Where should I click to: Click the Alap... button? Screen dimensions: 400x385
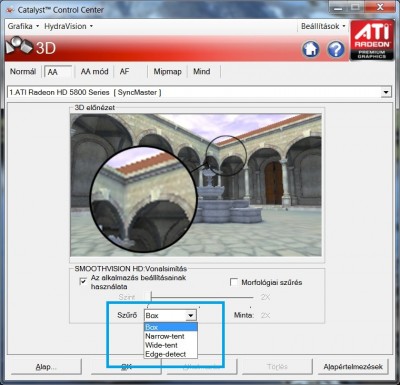[46, 367]
